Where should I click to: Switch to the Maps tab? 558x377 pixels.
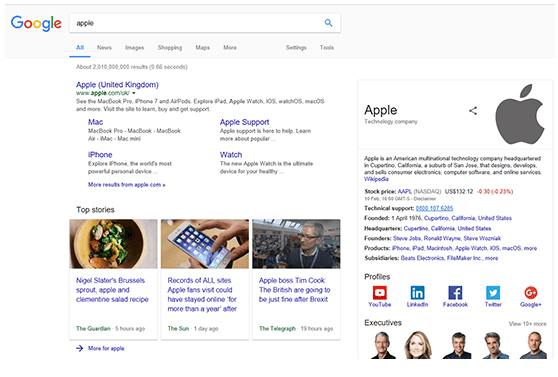(x=202, y=47)
